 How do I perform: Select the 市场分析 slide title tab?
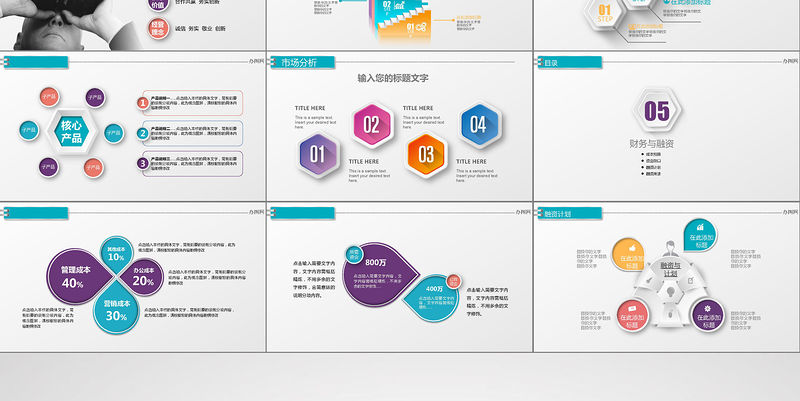pos(300,63)
